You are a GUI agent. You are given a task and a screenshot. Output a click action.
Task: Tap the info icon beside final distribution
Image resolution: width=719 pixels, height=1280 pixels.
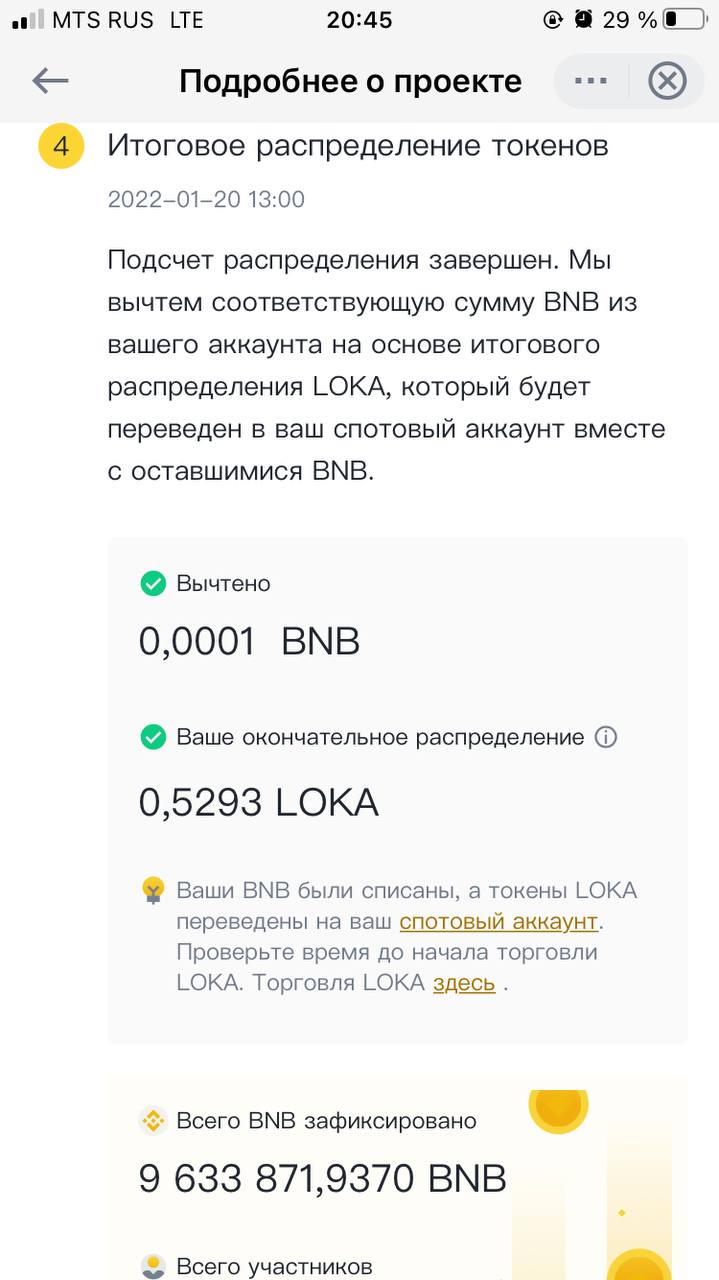(x=606, y=737)
